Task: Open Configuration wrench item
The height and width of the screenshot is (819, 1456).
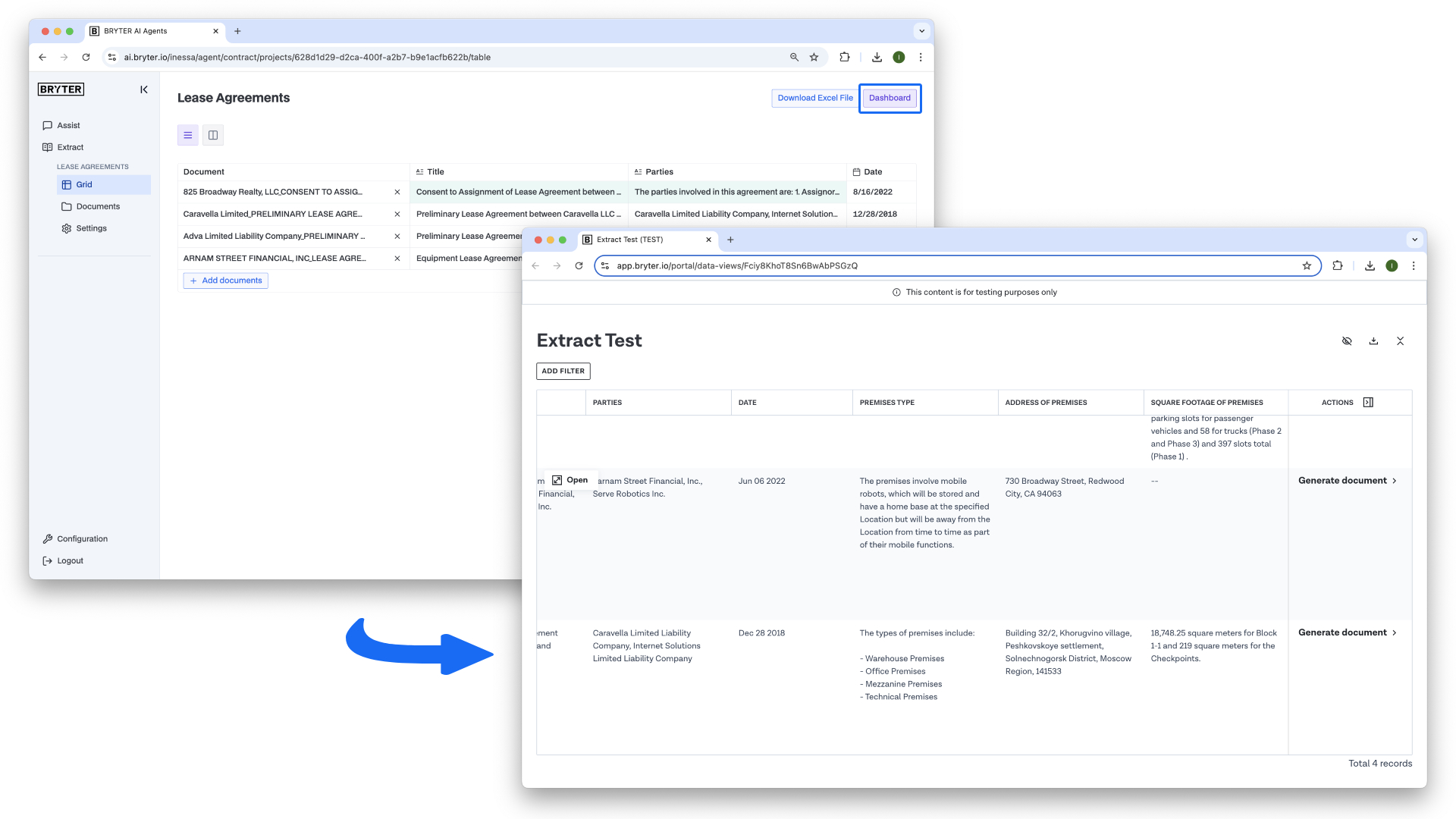Action: tap(75, 539)
